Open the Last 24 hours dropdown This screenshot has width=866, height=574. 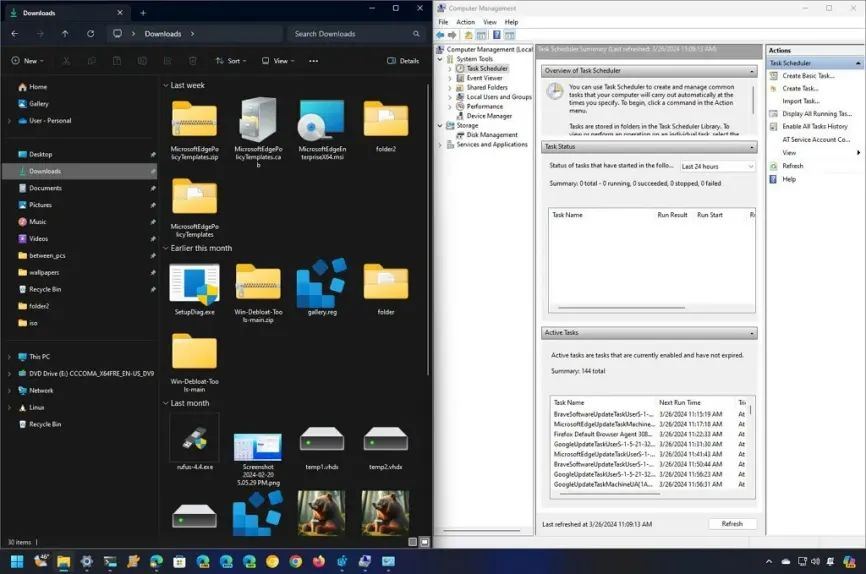[x=717, y=166]
